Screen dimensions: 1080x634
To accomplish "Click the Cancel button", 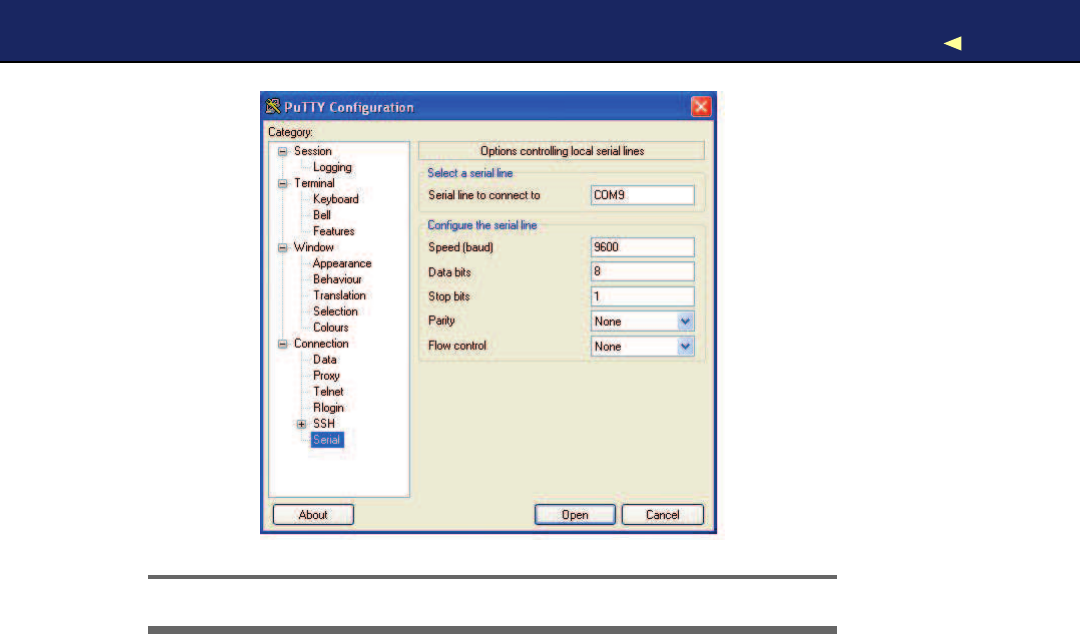I will (663, 515).
